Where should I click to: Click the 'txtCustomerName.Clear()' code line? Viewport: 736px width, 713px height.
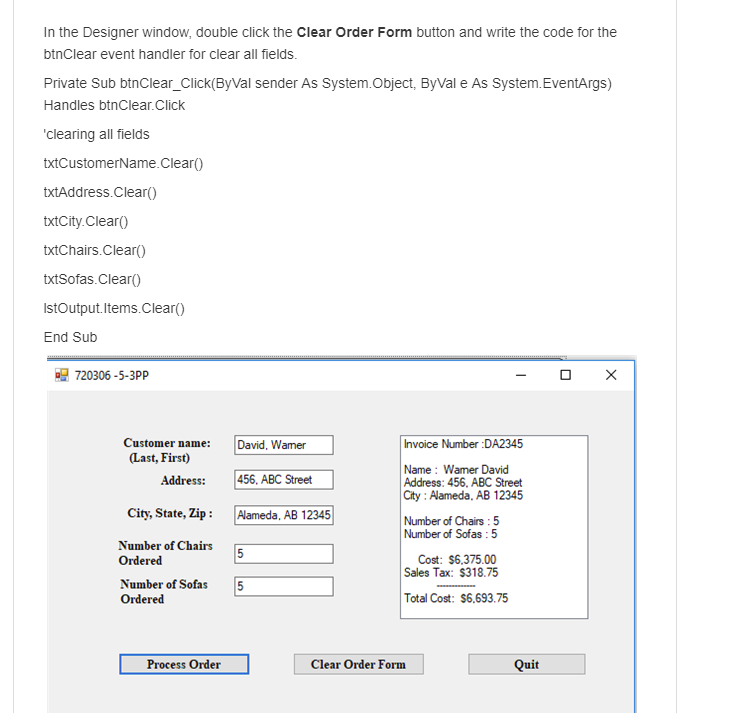[x=123, y=163]
